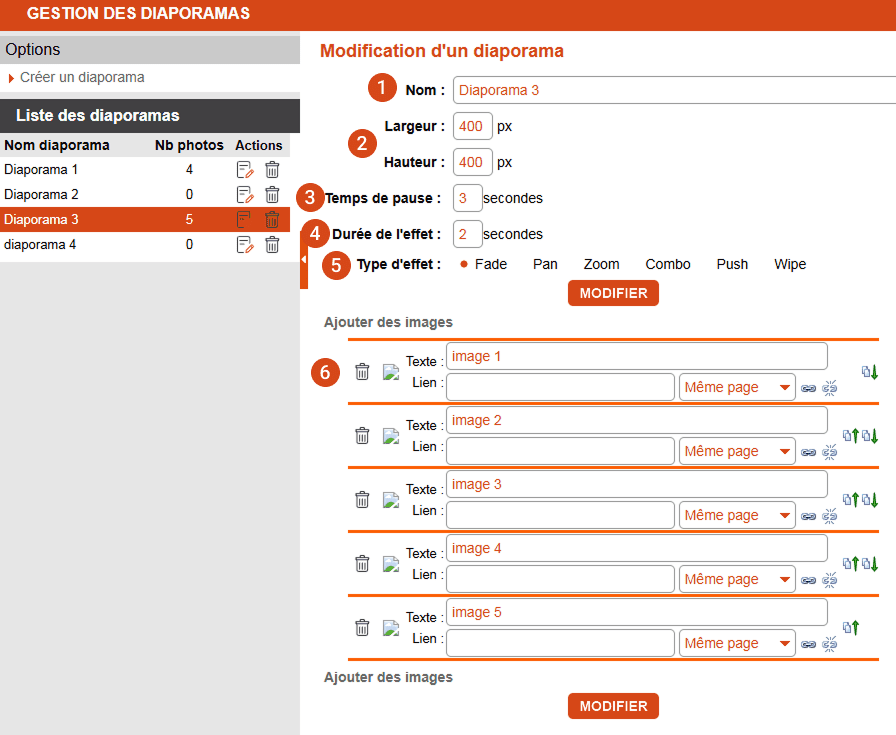Select the Wipe effect type
This screenshot has width=896, height=735.
789,265
